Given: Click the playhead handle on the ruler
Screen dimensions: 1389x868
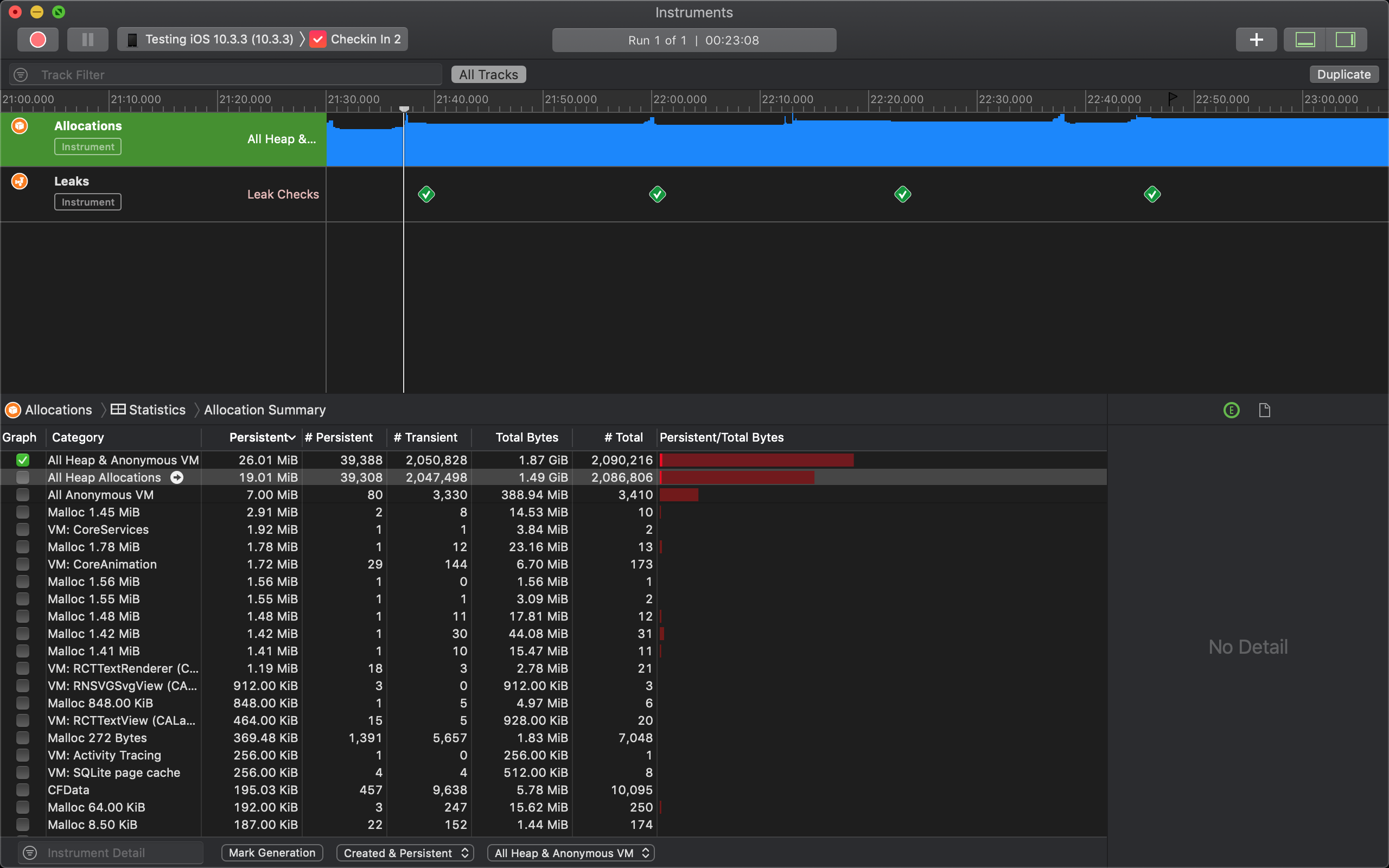Looking at the screenshot, I should [x=404, y=108].
